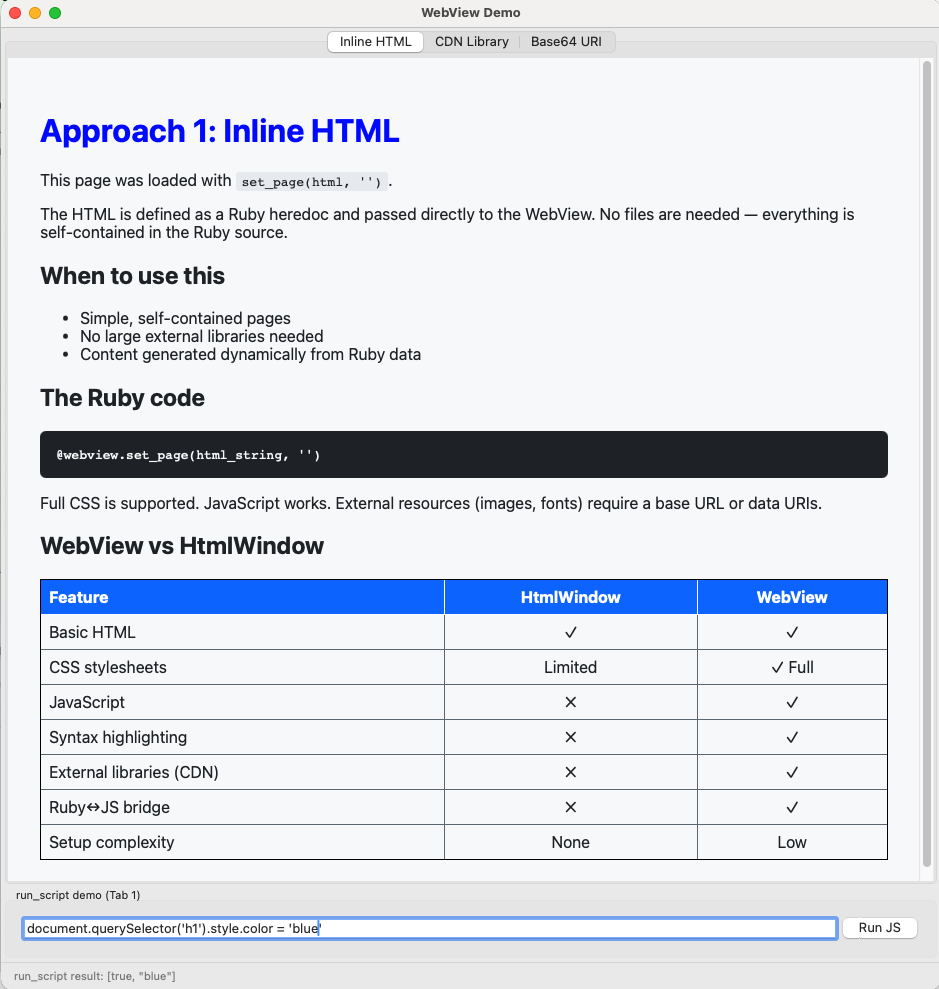The image size is (939, 989).
Task: Switch to the CDN Library tab
Action: click(x=471, y=41)
